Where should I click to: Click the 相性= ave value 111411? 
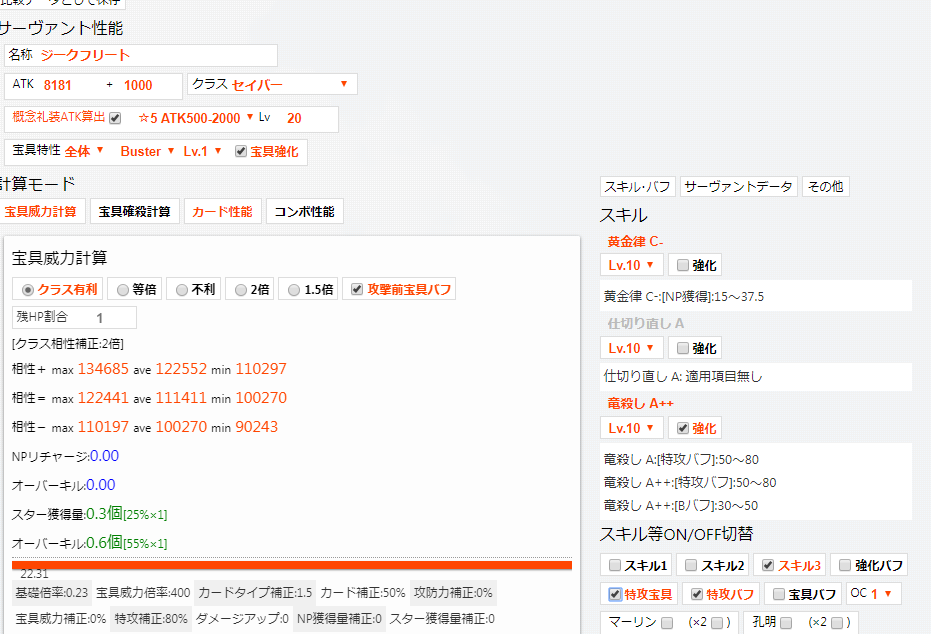[181, 398]
